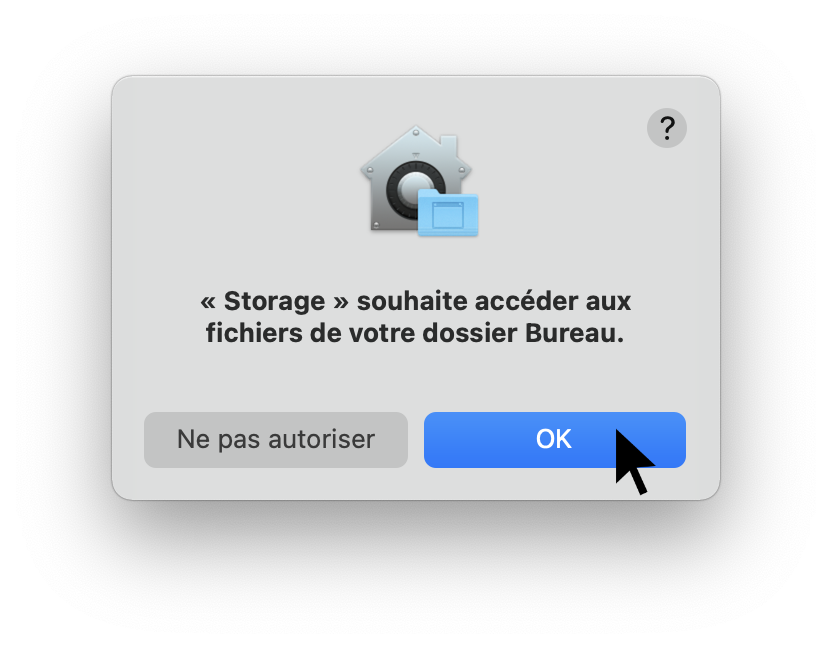Get help about this permission prompt
Screen dimensions: 832x648
point(666,128)
